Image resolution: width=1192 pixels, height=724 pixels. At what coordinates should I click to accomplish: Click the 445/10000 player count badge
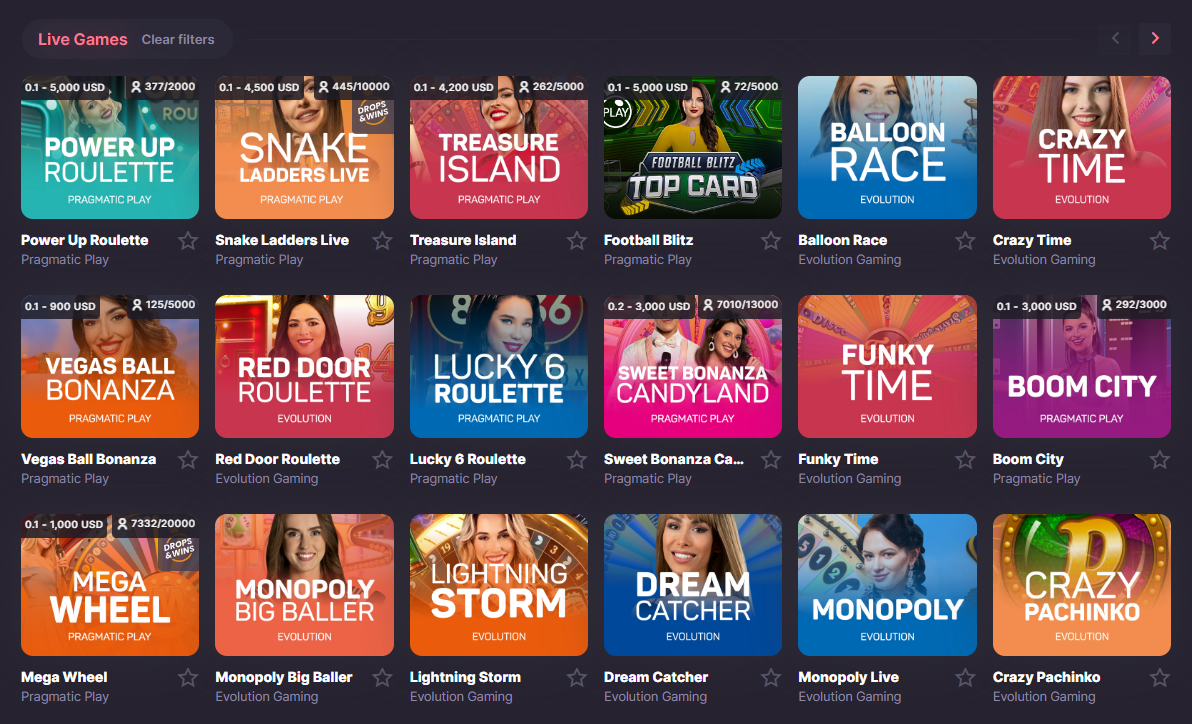353,87
